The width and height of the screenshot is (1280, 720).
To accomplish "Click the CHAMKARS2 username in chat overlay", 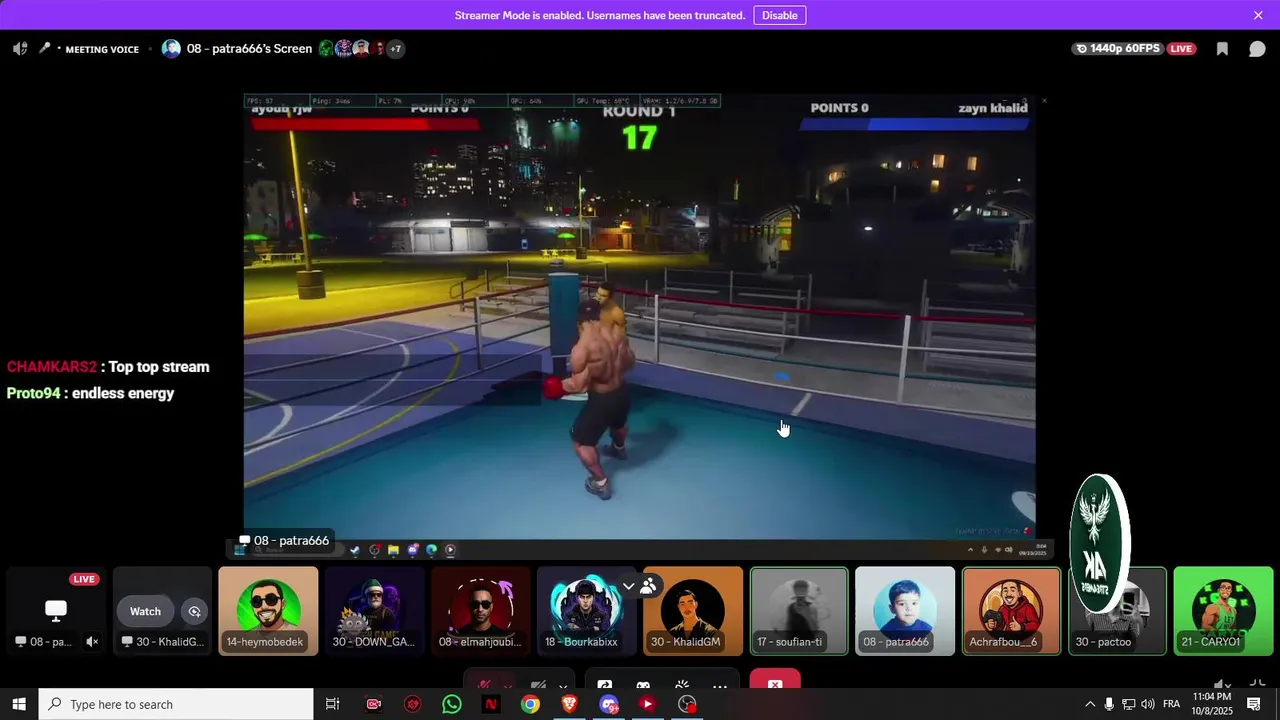I will click(x=52, y=367).
